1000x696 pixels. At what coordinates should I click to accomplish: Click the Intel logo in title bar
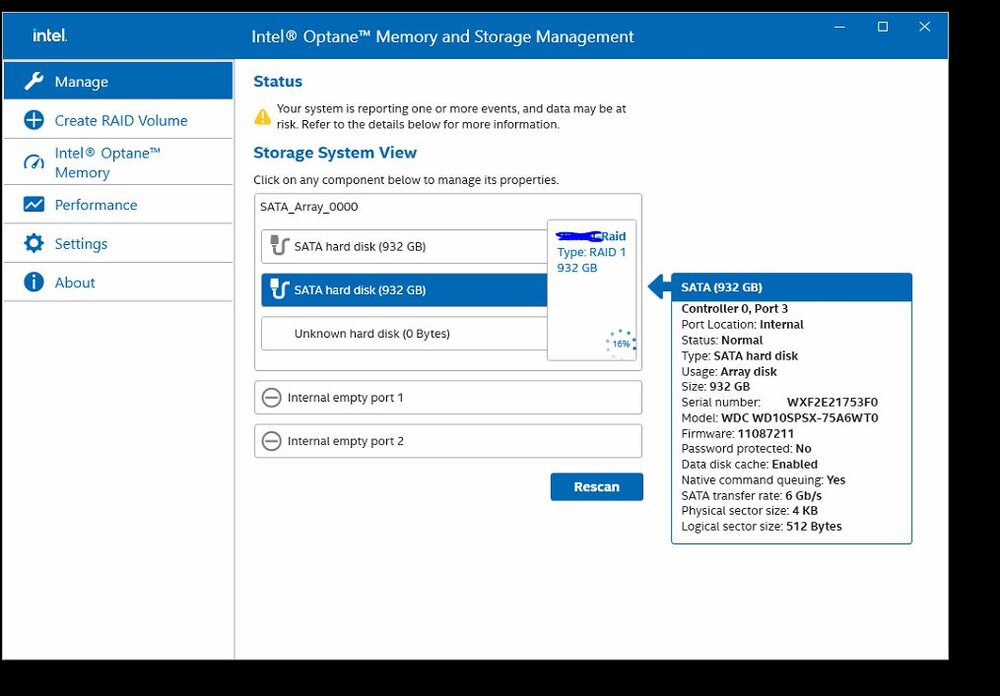50,35
